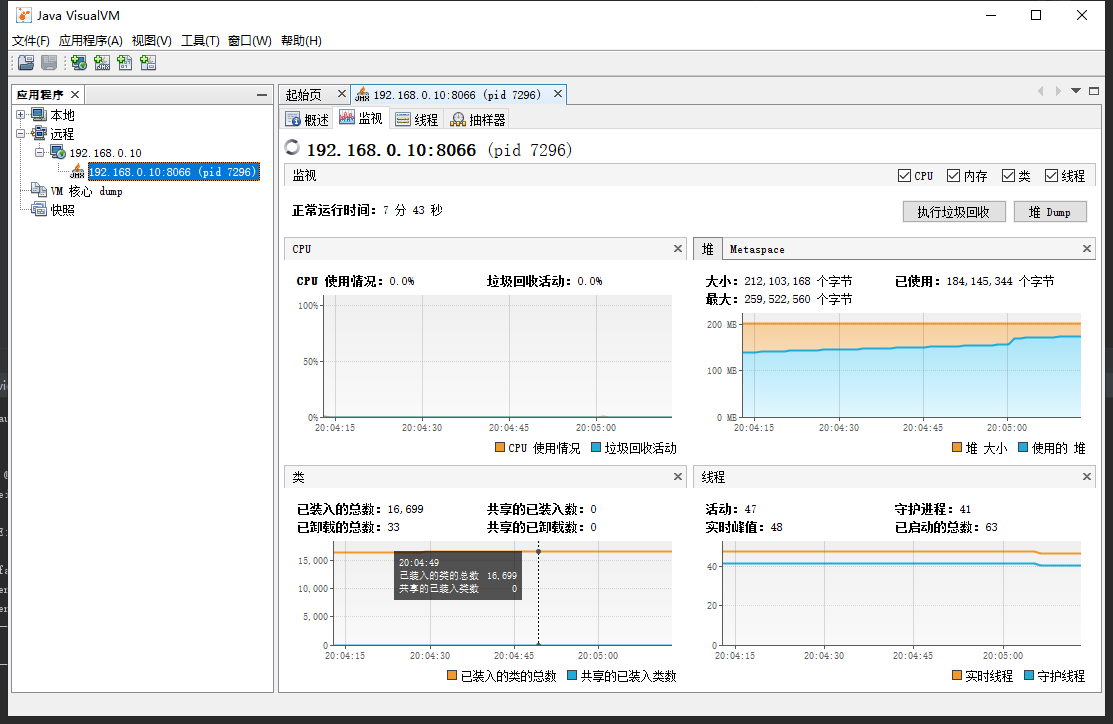Click the 线程 tab's icon
The height and width of the screenshot is (724, 1113).
(x=402, y=119)
